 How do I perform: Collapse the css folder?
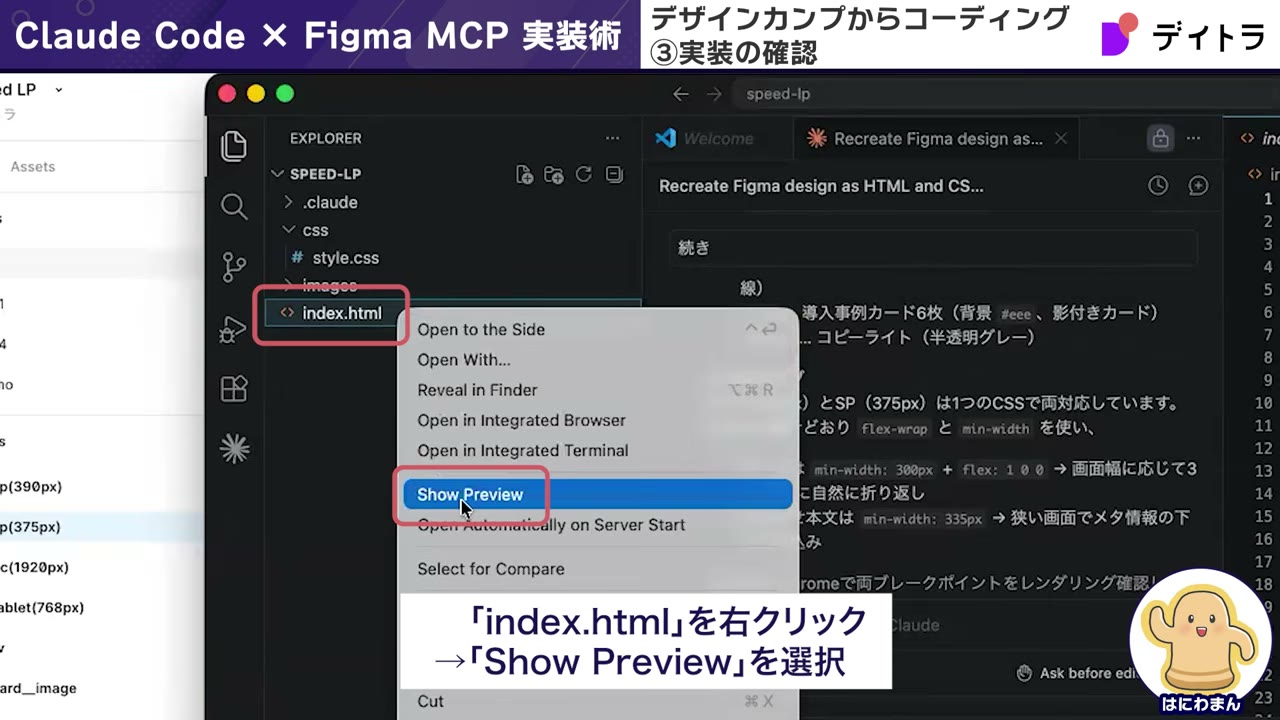(x=289, y=230)
